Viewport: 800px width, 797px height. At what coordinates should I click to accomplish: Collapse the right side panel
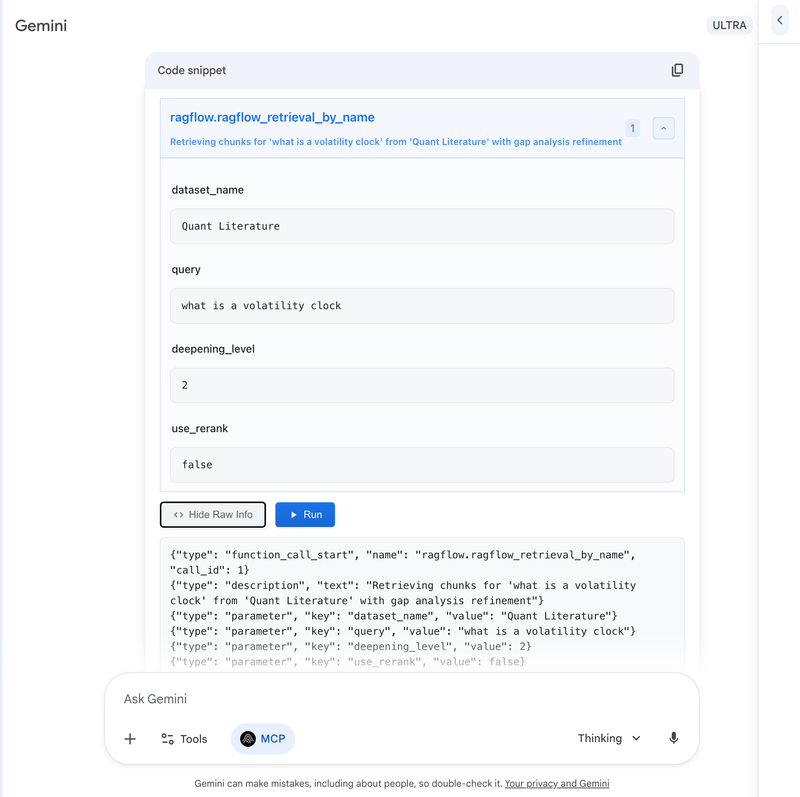point(779,20)
